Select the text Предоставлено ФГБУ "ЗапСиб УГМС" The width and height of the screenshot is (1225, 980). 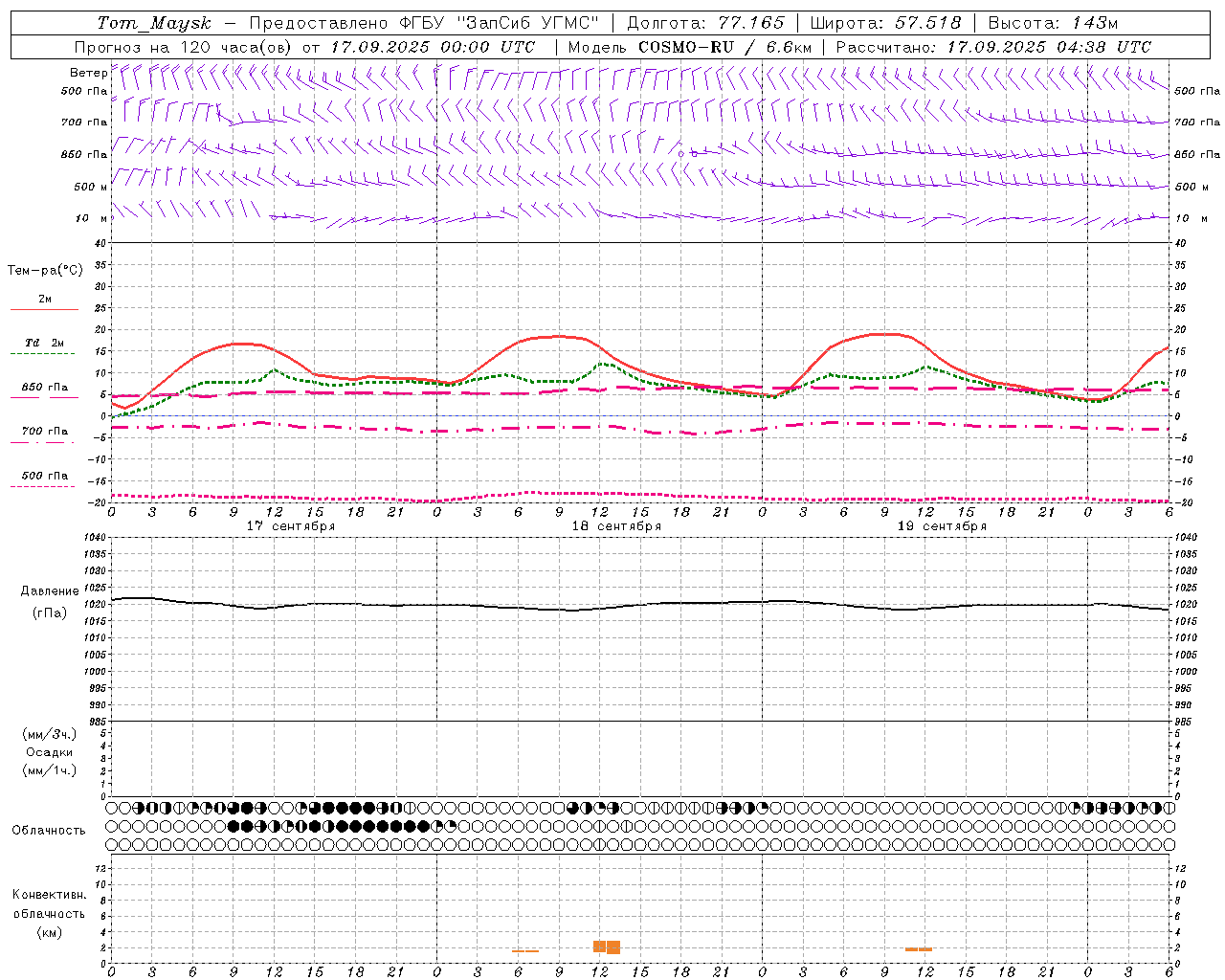pos(423,23)
